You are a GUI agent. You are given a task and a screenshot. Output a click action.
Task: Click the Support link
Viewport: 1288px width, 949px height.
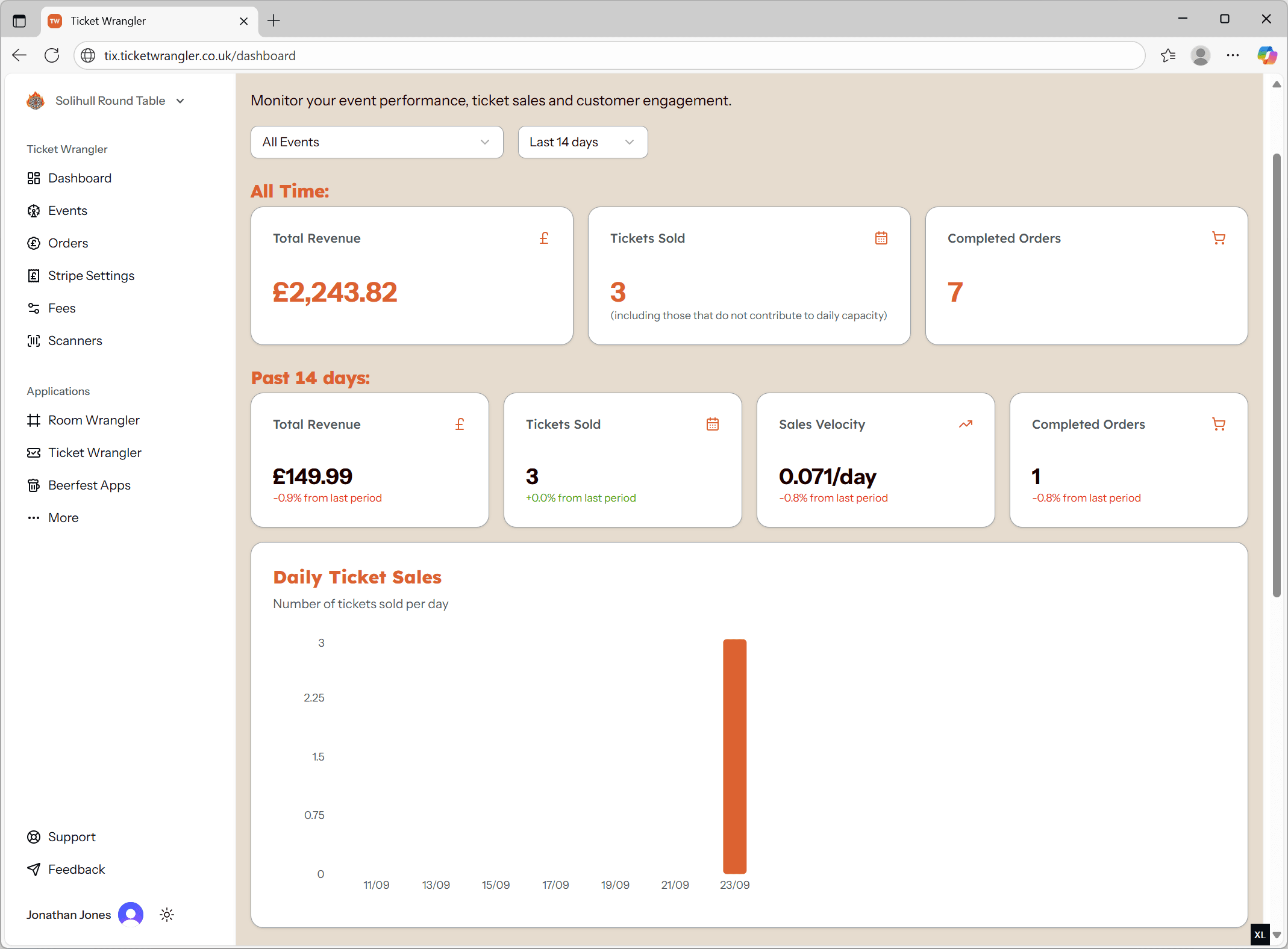[72, 837]
